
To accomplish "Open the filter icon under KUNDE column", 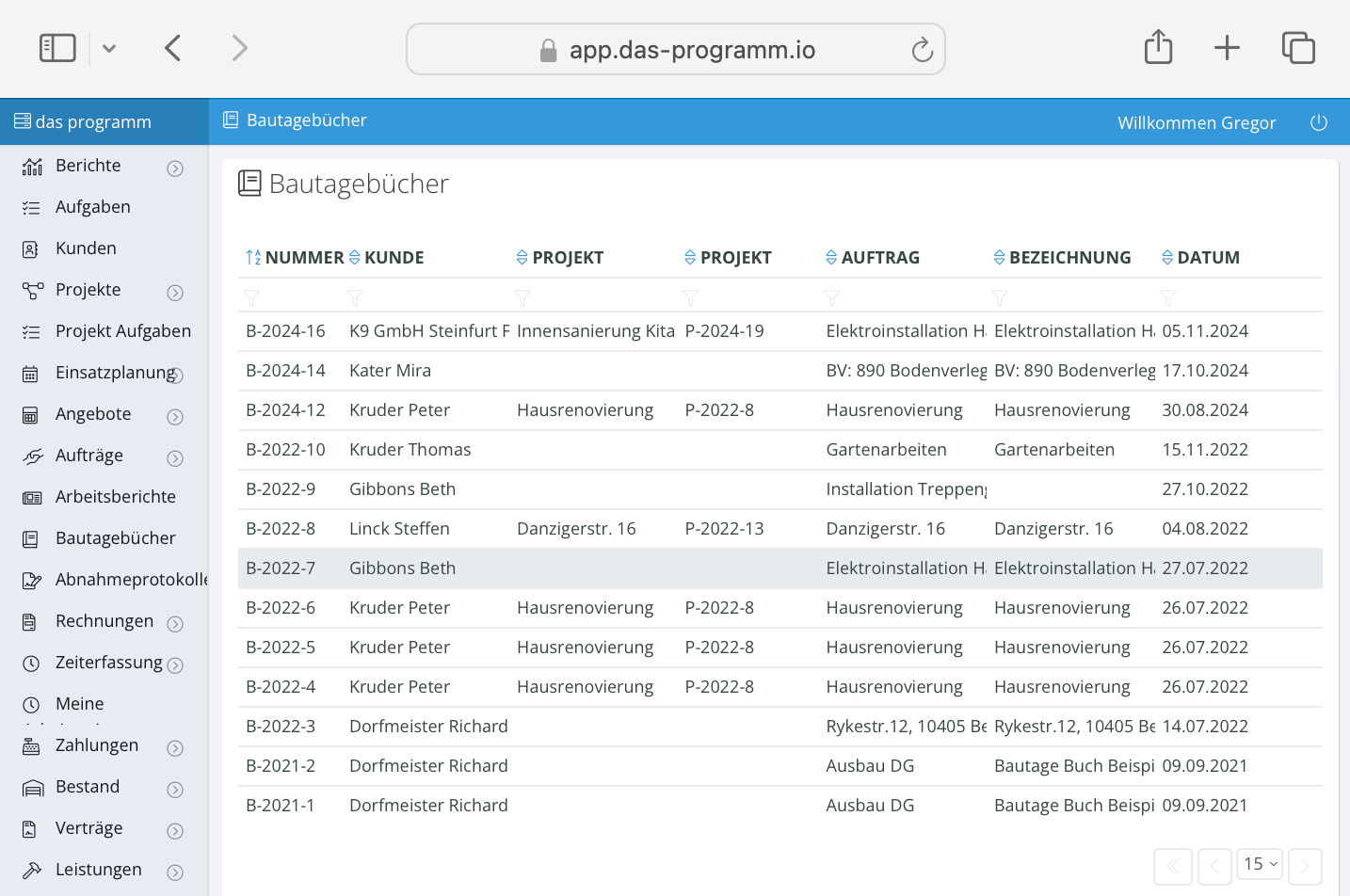I will [355, 297].
